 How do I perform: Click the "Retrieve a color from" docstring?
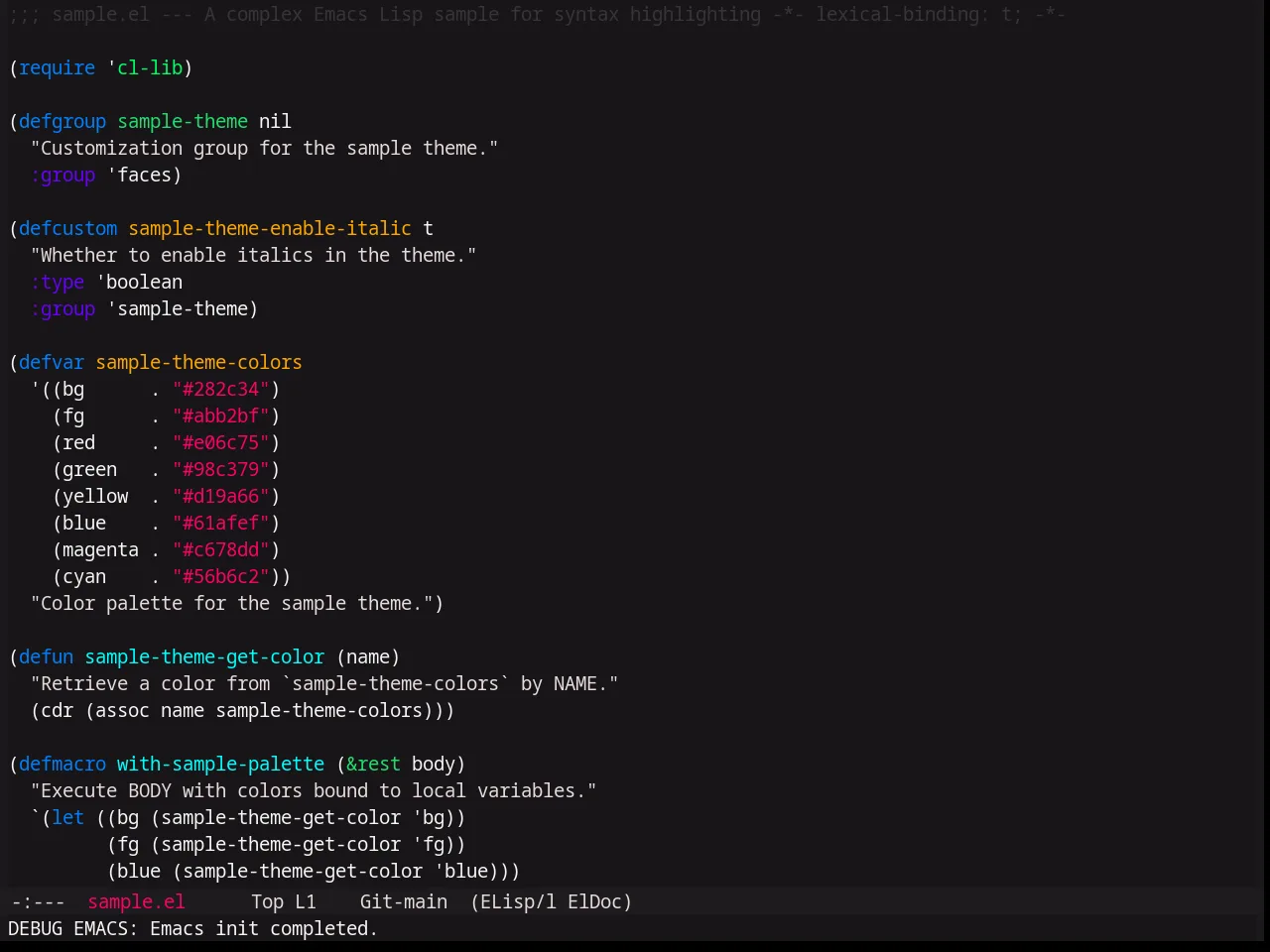pyautogui.click(x=324, y=683)
